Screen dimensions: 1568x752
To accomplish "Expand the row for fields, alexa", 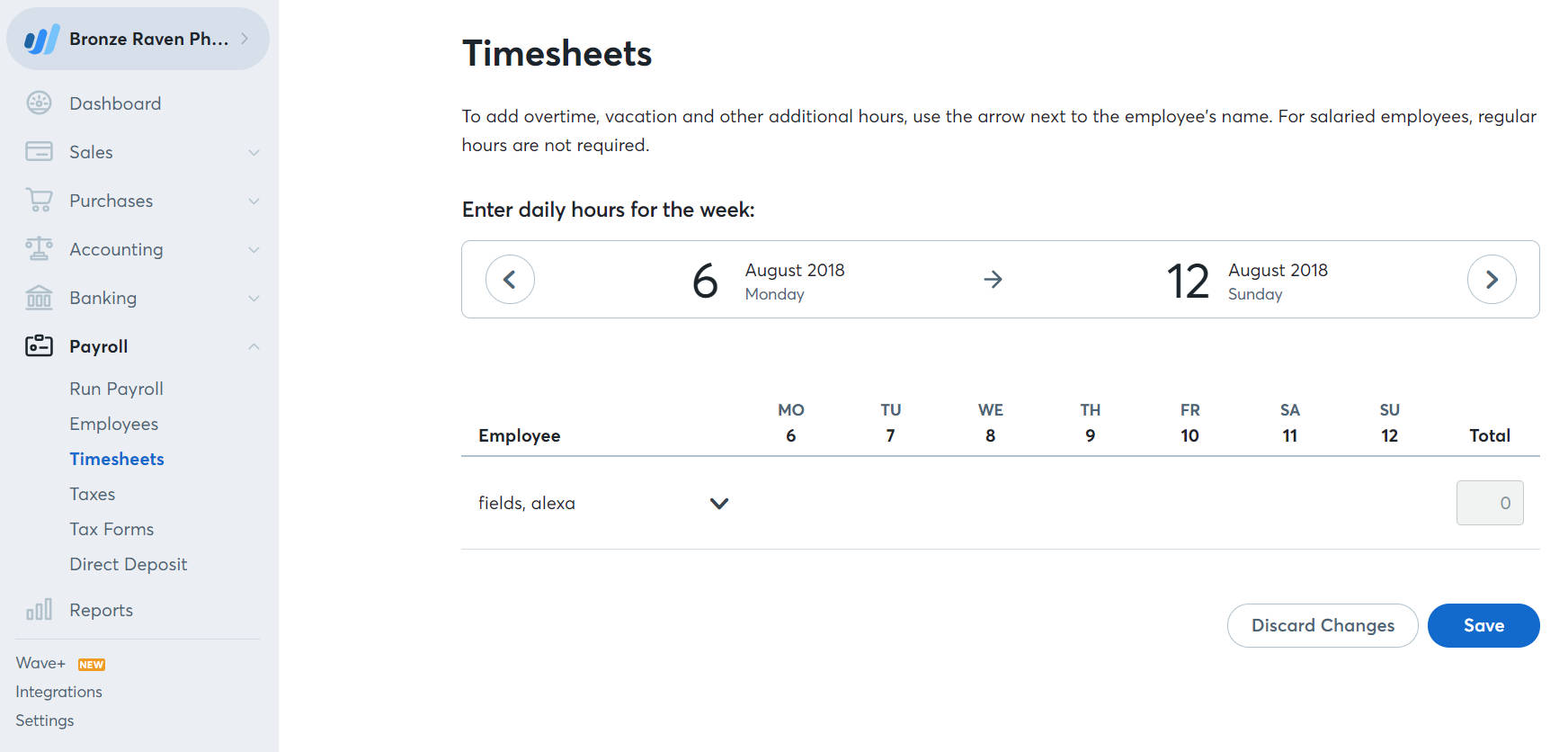I will click(718, 504).
